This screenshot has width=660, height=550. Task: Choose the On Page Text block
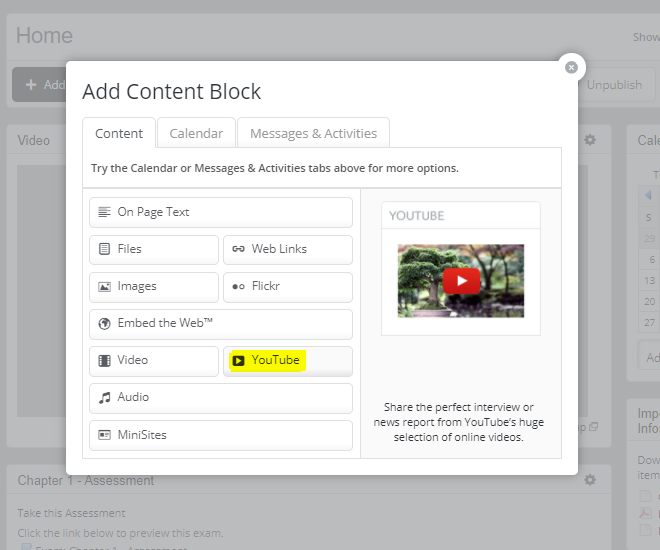pyautogui.click(x=221, y=212)
